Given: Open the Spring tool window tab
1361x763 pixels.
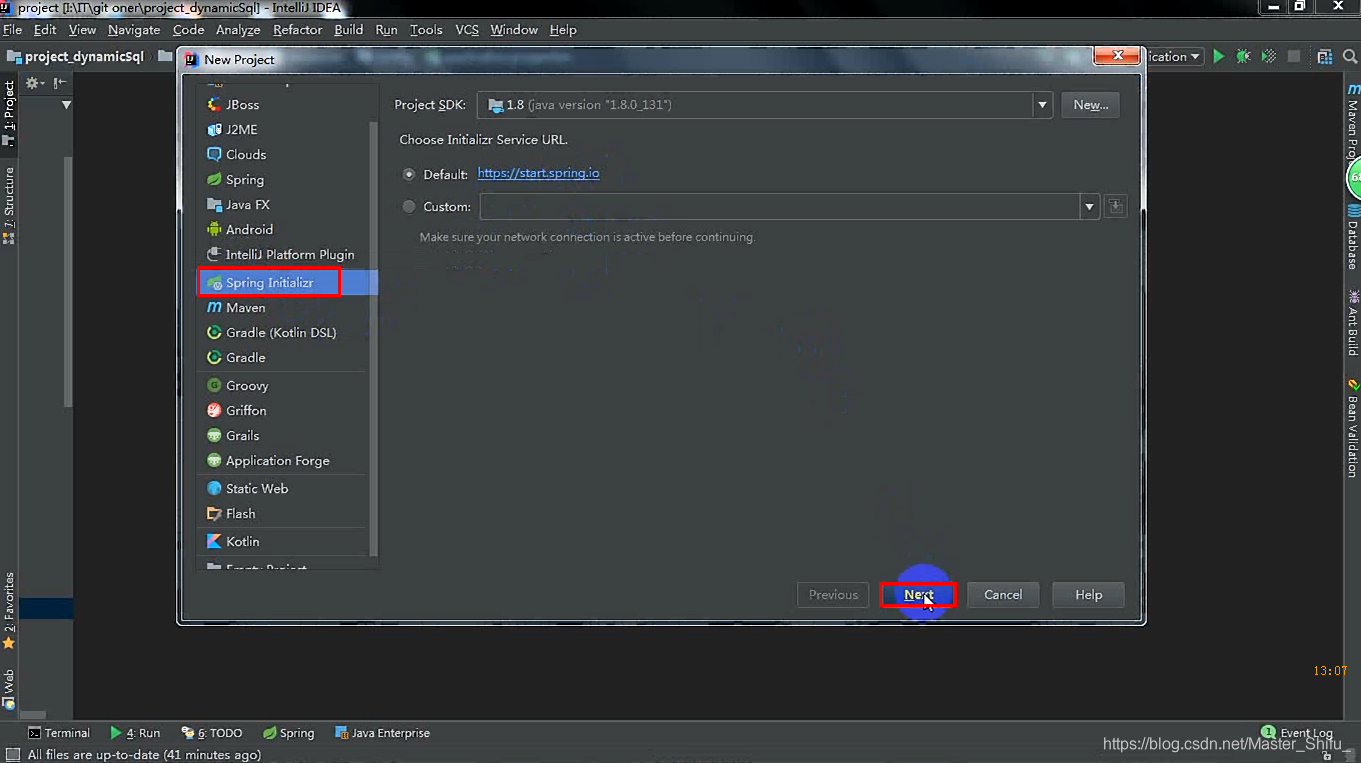Looking at the screenshot, I should click(288, 733).
